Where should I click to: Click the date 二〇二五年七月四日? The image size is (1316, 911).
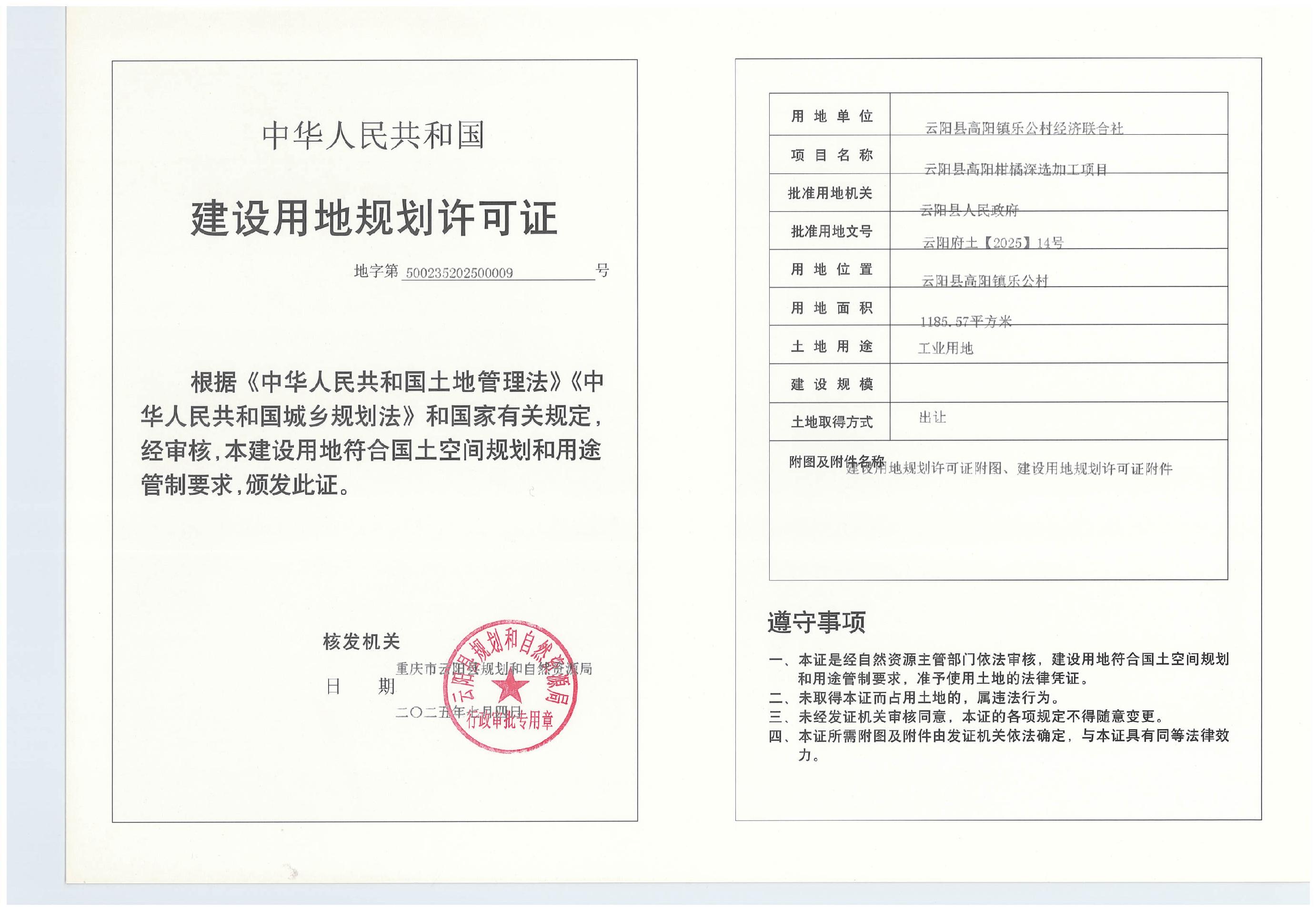(x=459, y=712)
